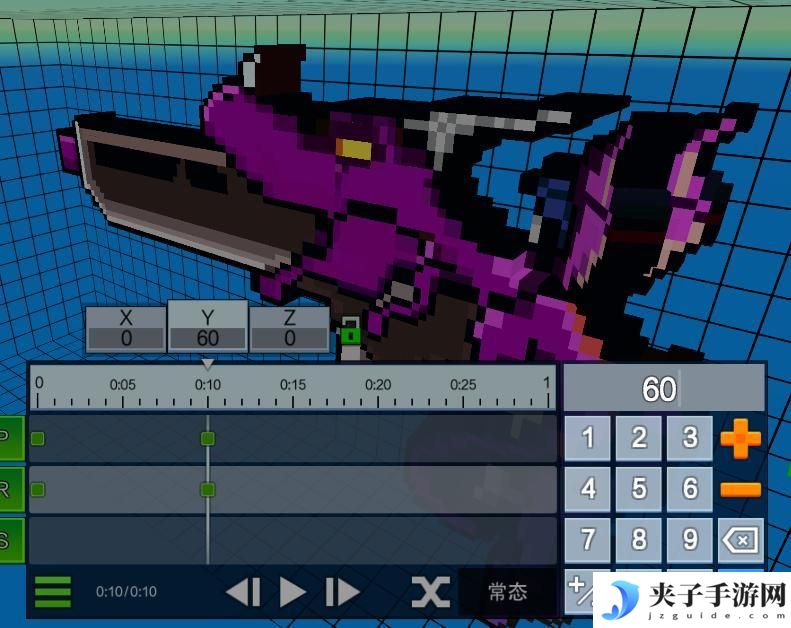
Task: Click the 0:10/0:10 time readout
Action: (126, 592)
